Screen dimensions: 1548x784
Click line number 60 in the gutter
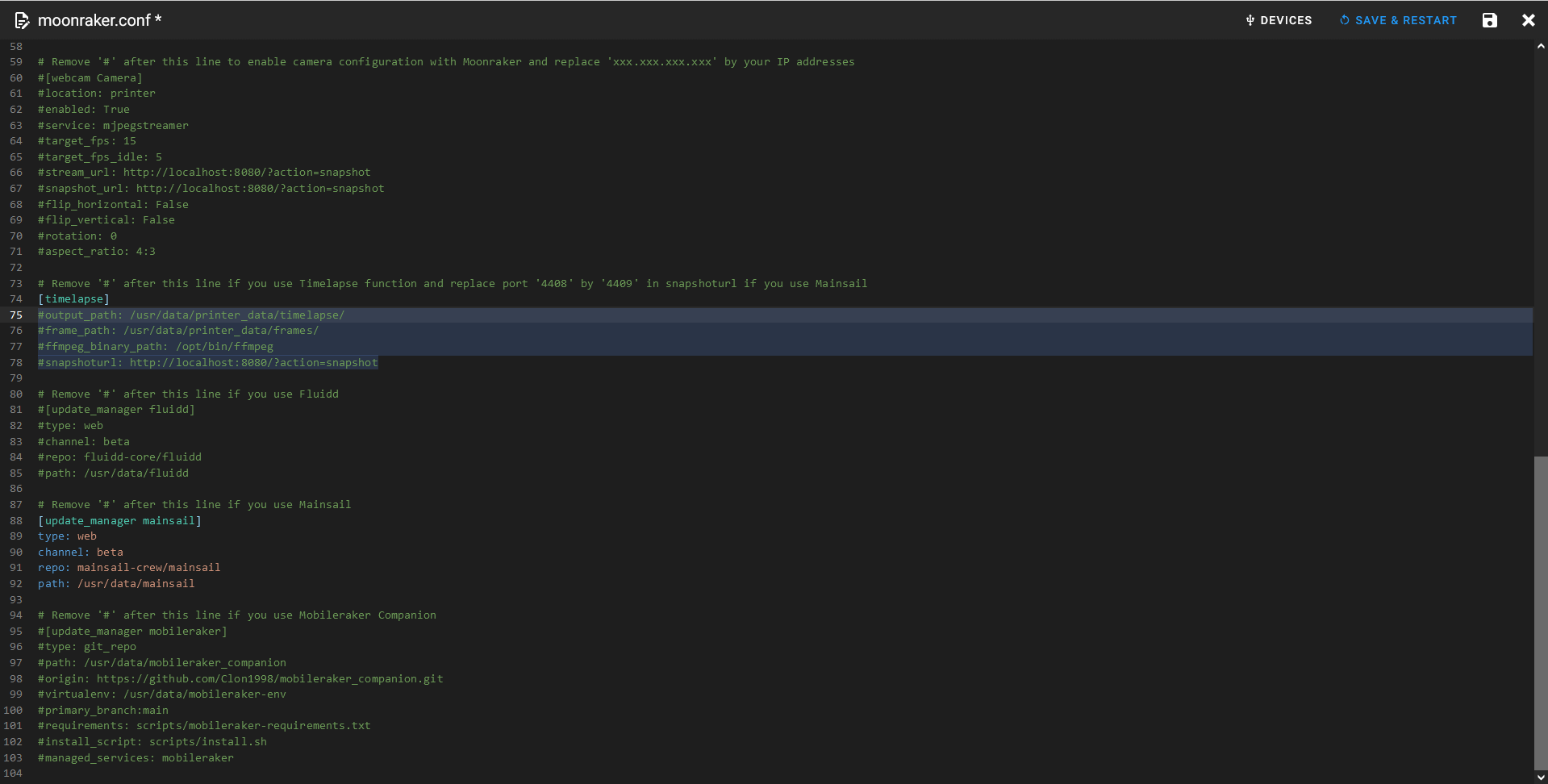tap(16, 78)
